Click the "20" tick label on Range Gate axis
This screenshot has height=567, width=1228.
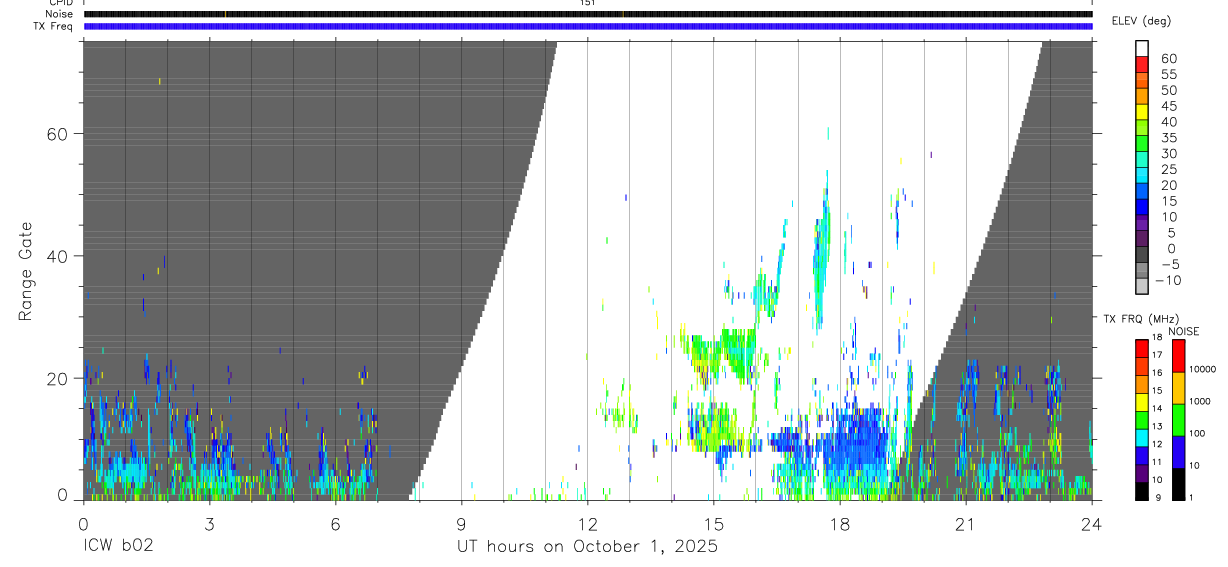click(57, 378)
